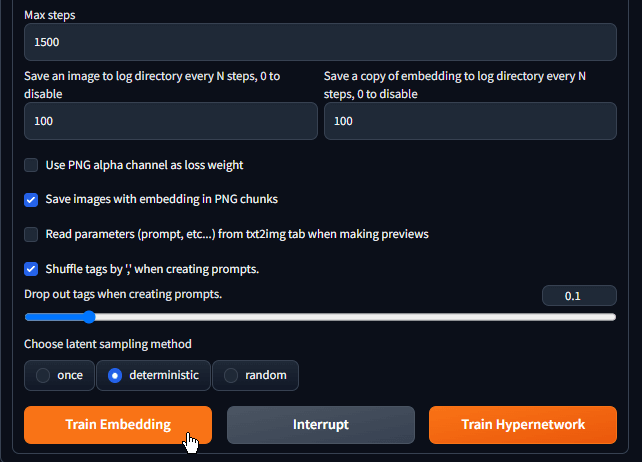
Task: Enable Read parameters from txt2img tab checkbox
Action: click(x=31, y=235)
